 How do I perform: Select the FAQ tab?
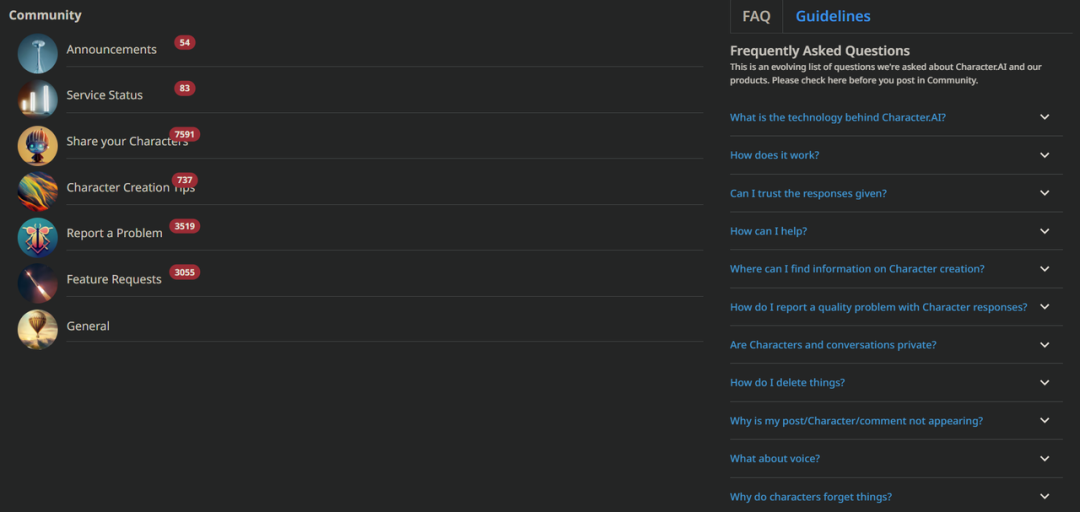tap(756, 16)
